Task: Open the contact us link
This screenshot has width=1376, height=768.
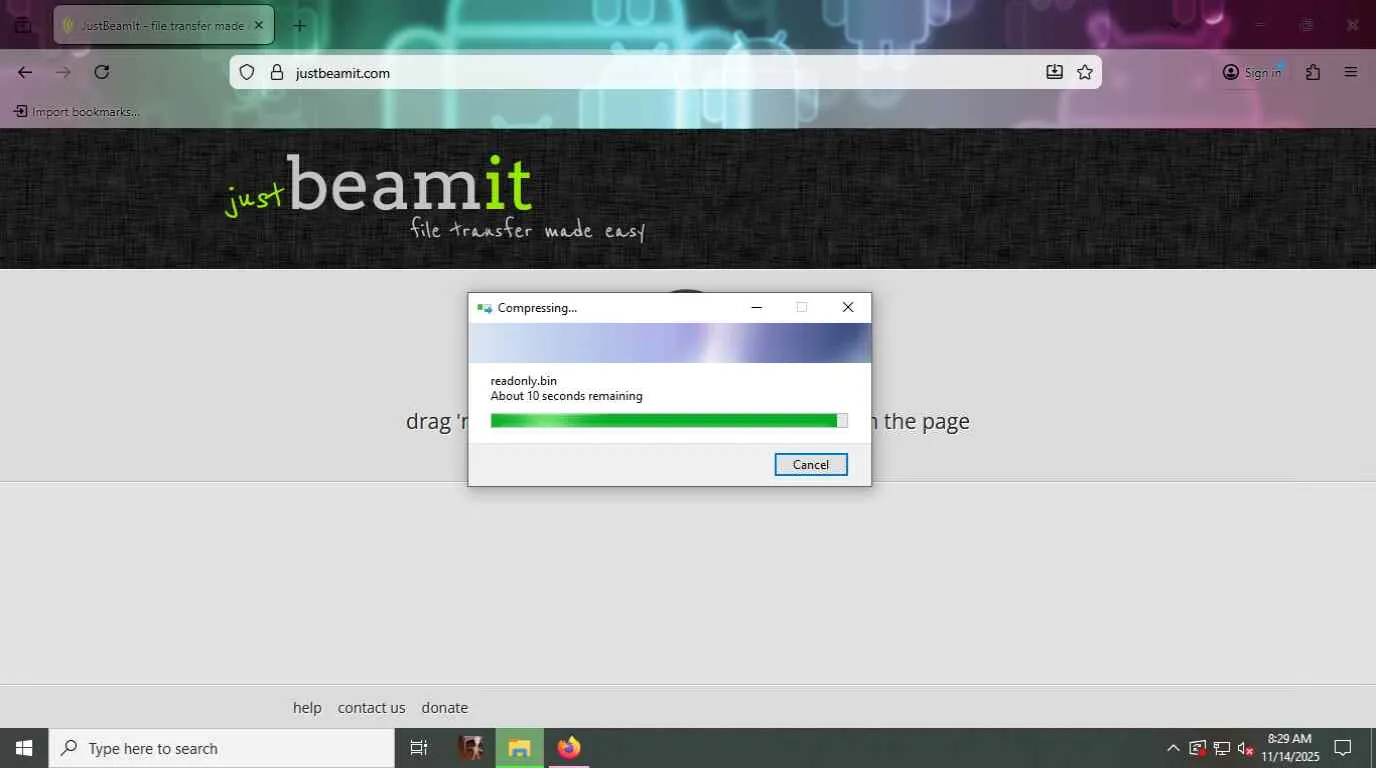Action: tap(371, 708)
